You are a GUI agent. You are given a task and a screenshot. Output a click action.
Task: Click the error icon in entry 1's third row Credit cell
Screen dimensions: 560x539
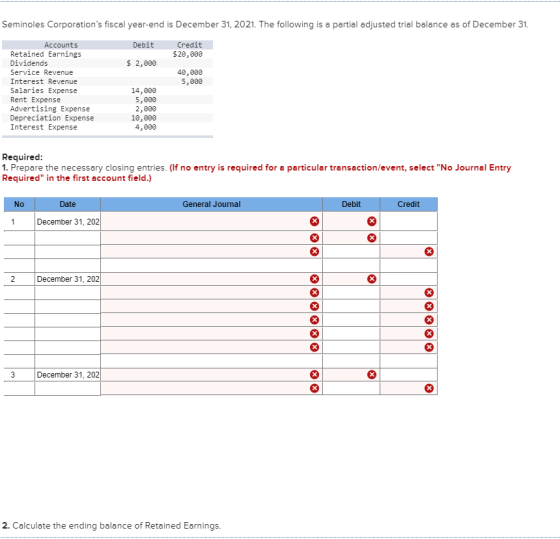click(x=429, y=252)
